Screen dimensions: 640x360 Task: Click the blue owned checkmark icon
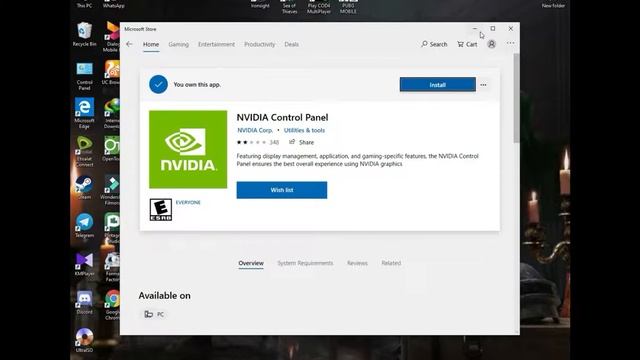coord(158,84)
